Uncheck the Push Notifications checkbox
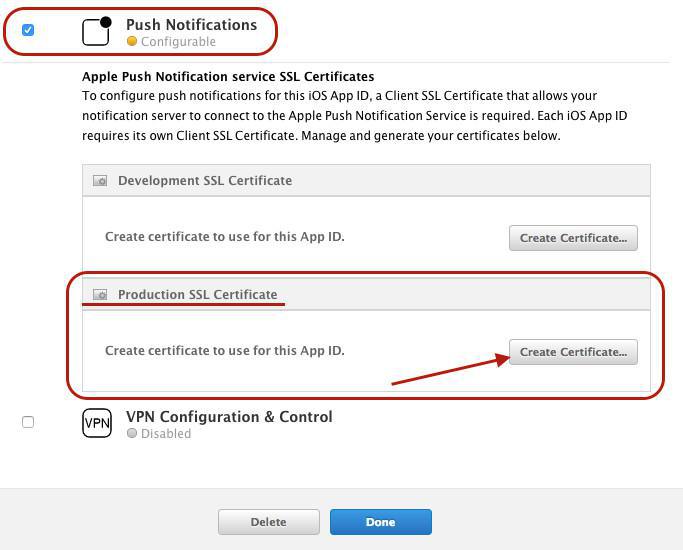683x550 pixels. tap(28, 30)
